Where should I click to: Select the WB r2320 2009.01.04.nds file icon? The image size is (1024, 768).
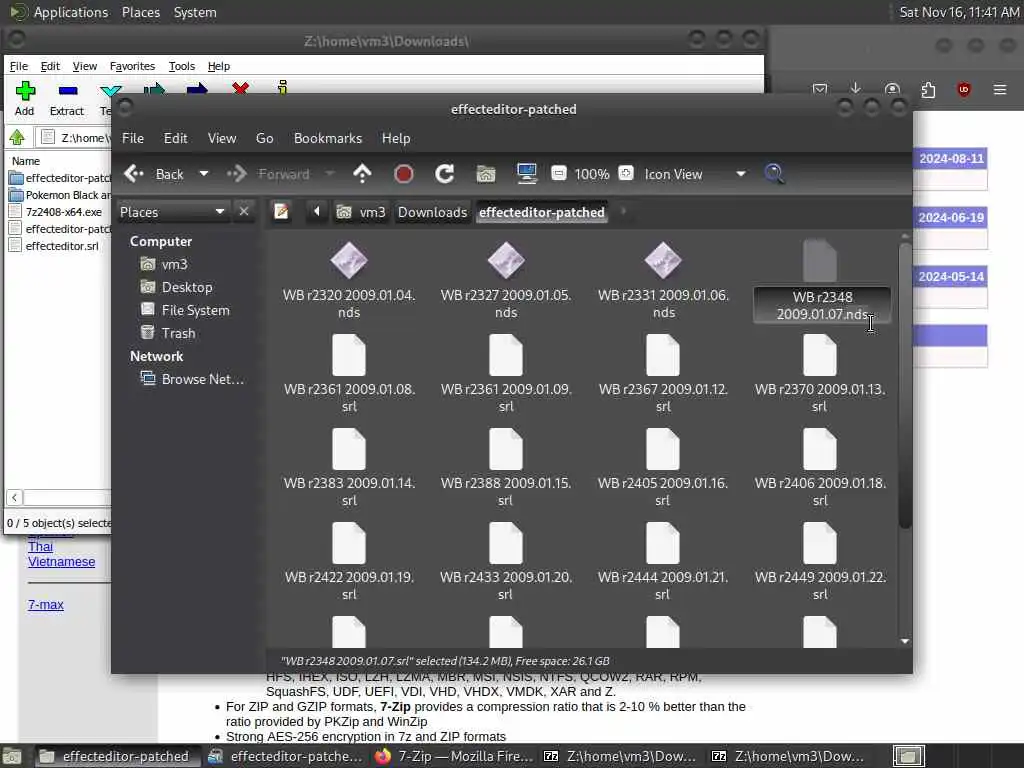[x=349, y=261]
